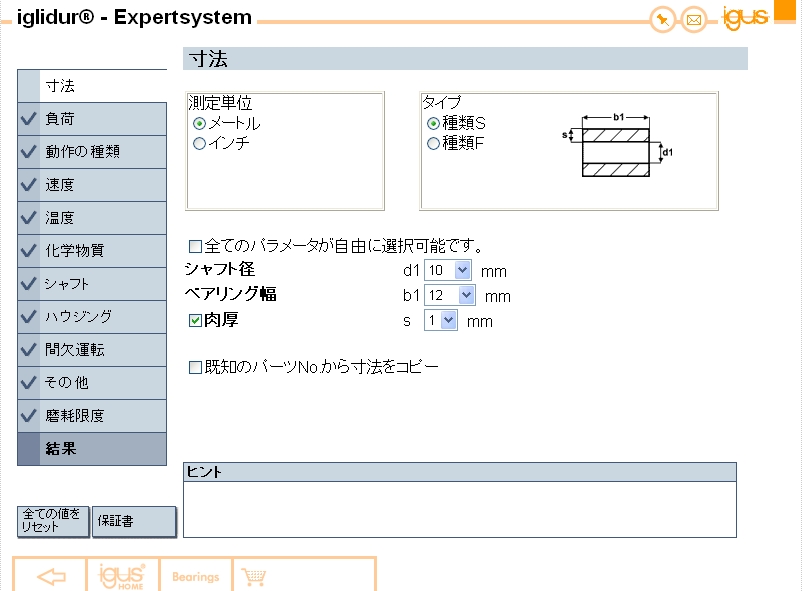Click the タイプ group label
Viewport: 802px width, 591px height.
point(442,102)
